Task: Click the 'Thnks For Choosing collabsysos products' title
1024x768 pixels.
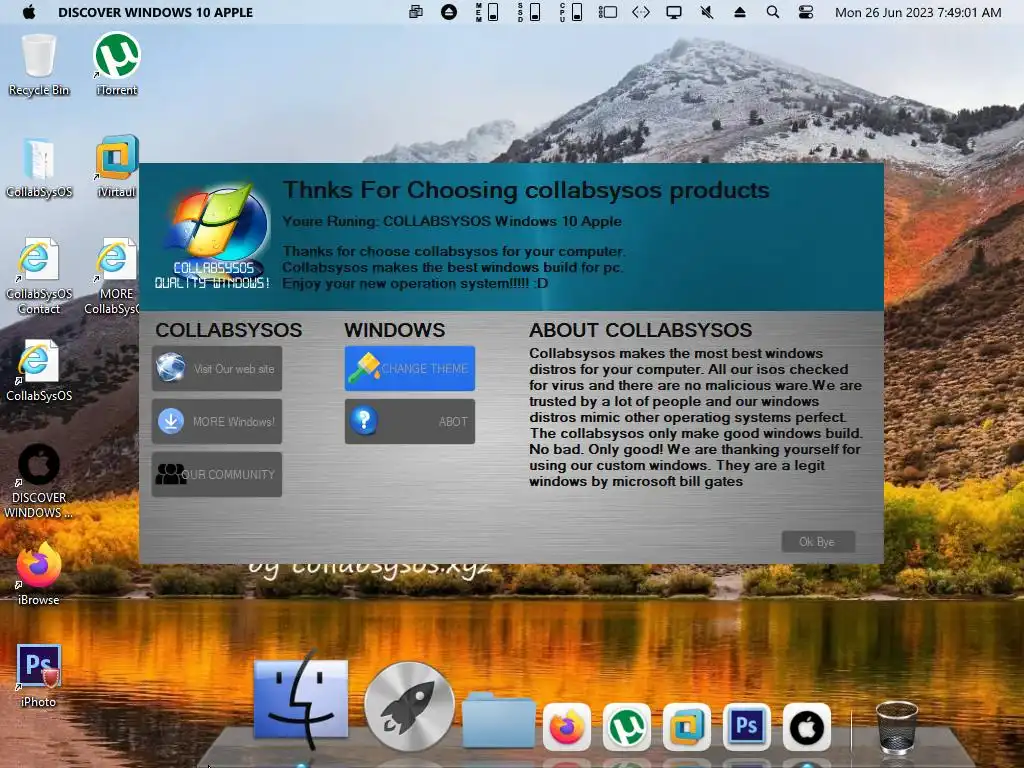Action: pyautogui.click(x=526, y=190)
